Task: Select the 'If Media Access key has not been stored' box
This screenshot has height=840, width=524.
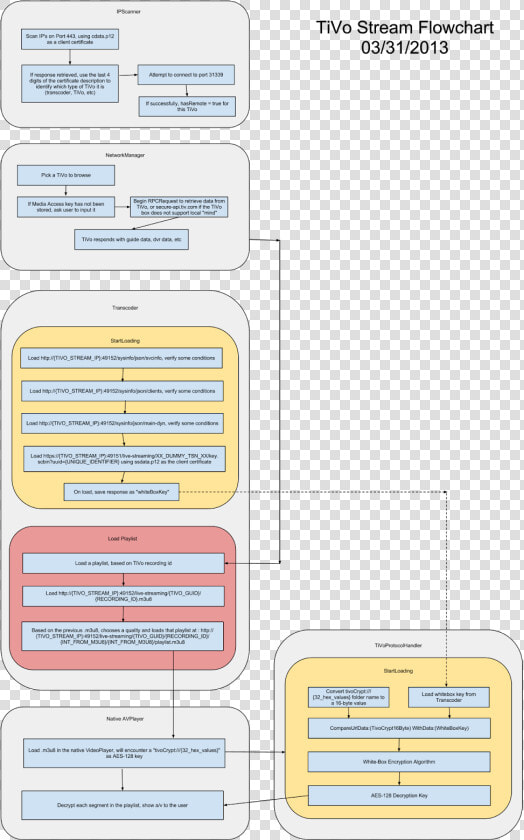Action: pyautogui.click(x=66, y=207)
